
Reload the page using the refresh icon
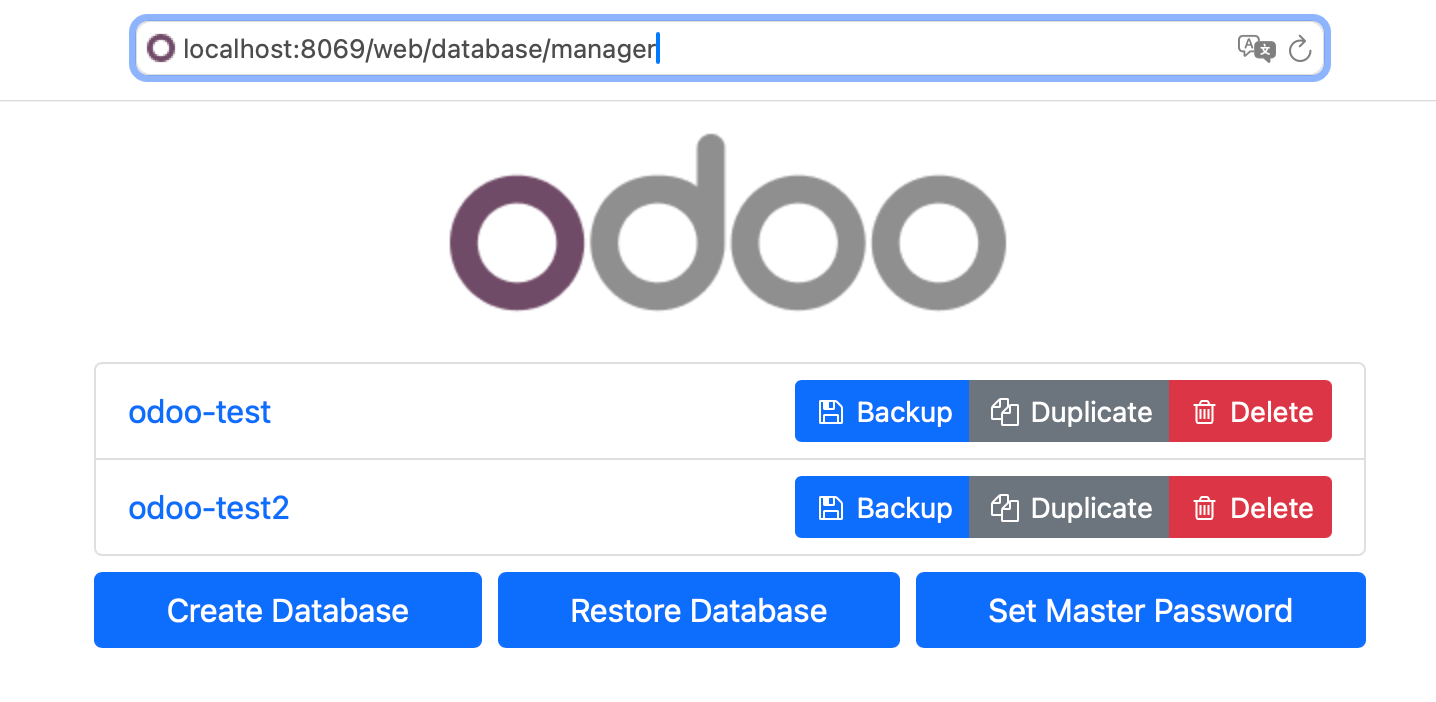click(x=1299, y=48)
